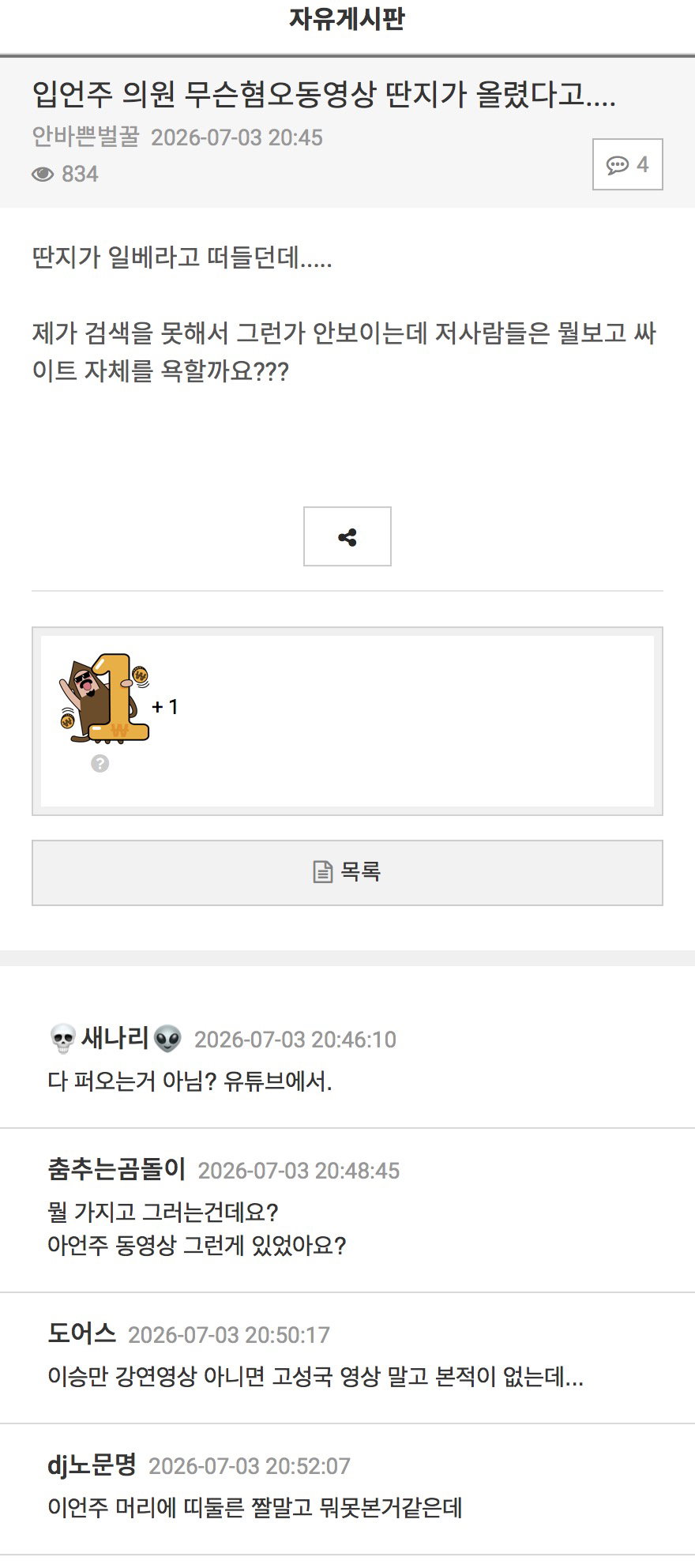
Task: Click the document icon in 목록 button
Action: pos(323,872)
